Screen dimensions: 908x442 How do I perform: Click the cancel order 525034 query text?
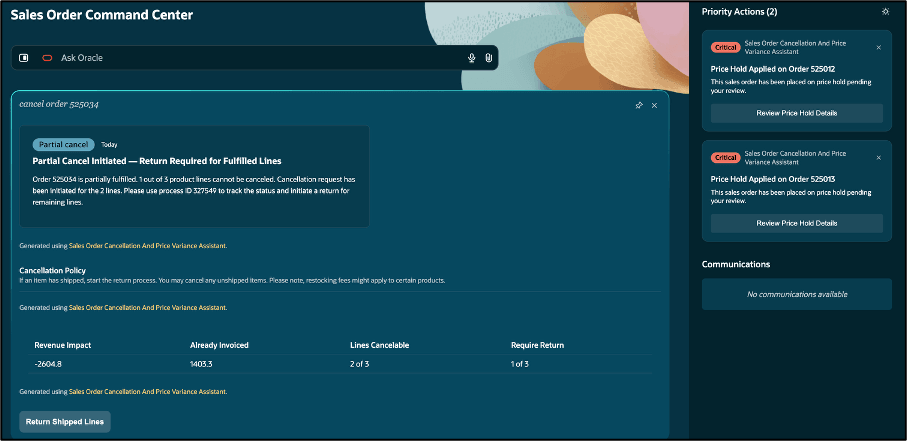coord(59,104)
